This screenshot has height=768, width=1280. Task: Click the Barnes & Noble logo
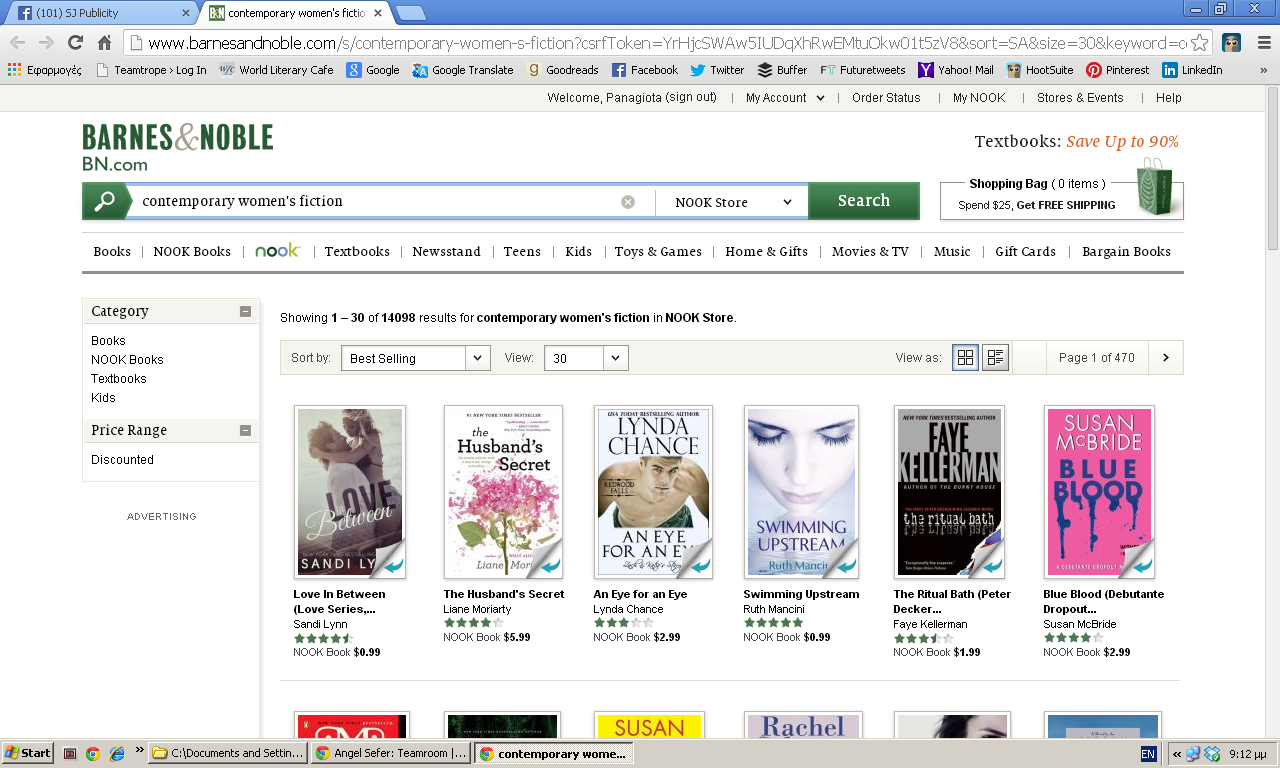click(177, 147)
